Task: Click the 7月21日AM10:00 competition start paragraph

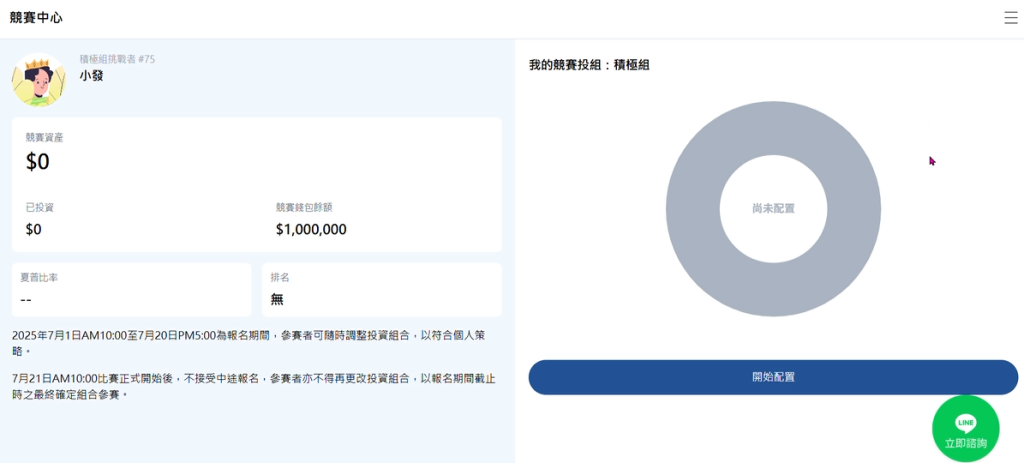Action: (x=253, y=387)
